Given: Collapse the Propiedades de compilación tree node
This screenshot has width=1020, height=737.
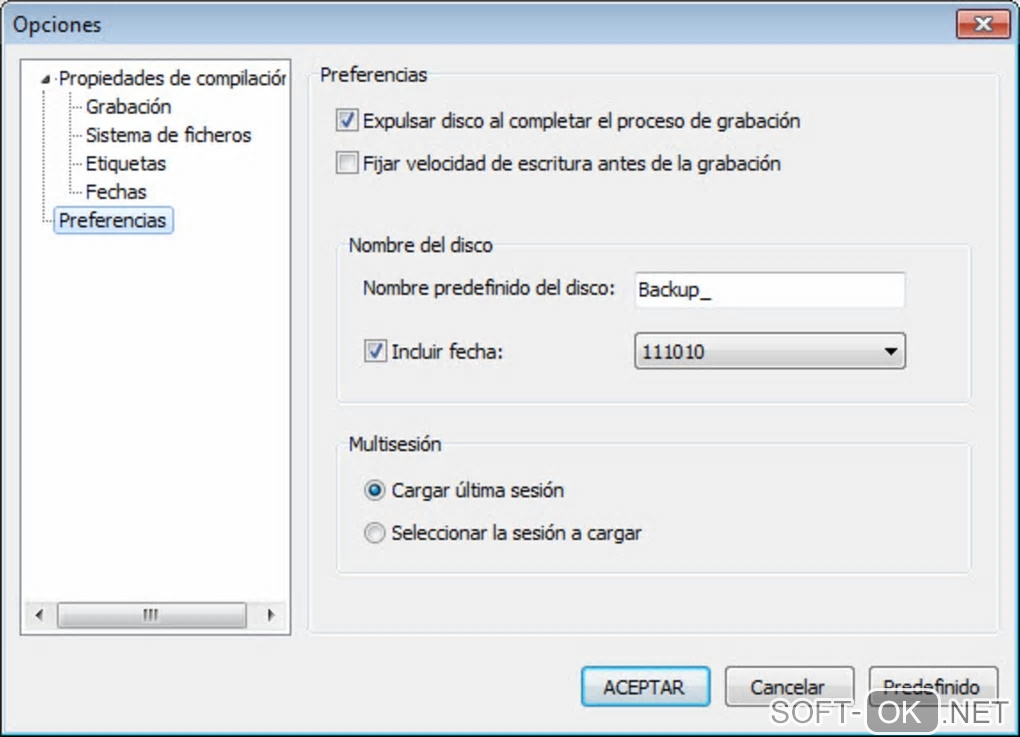Looking at the screenshot, I should (45, 79).
